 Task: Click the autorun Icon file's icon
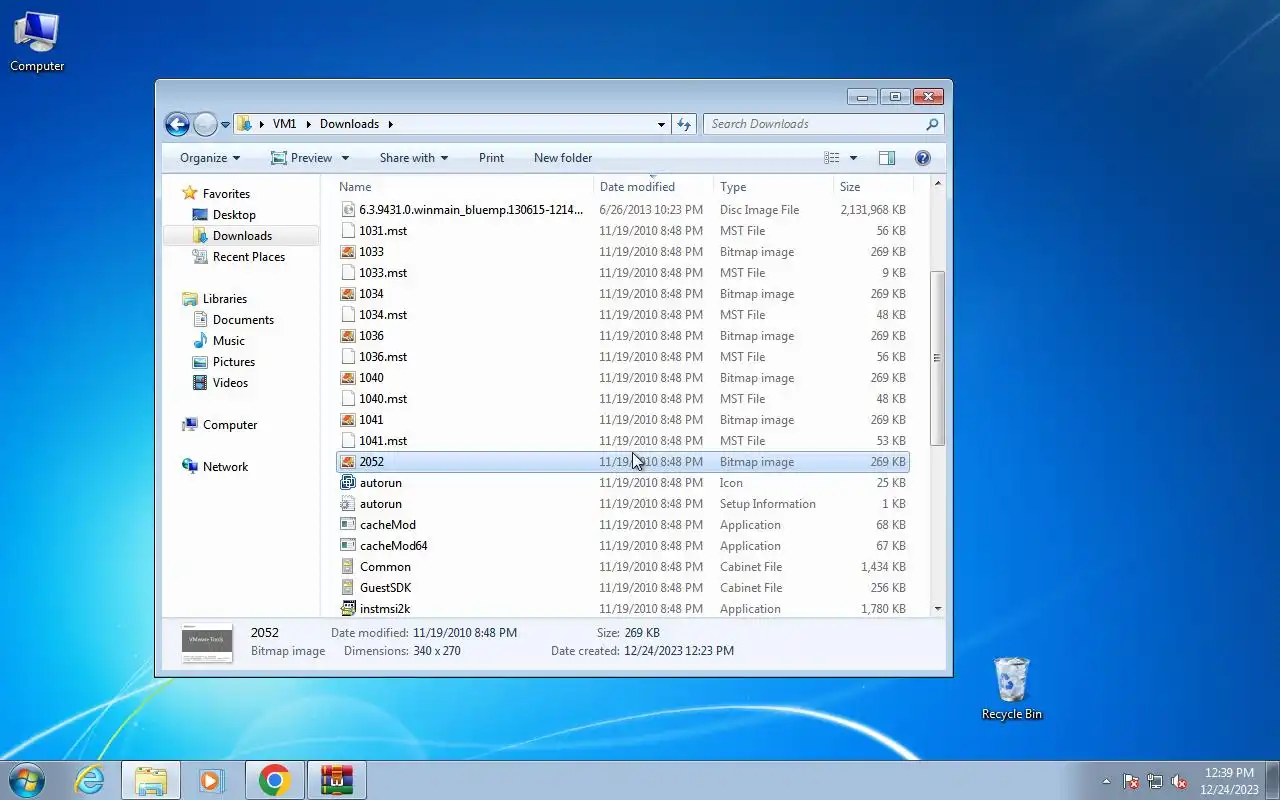(348, 483)
